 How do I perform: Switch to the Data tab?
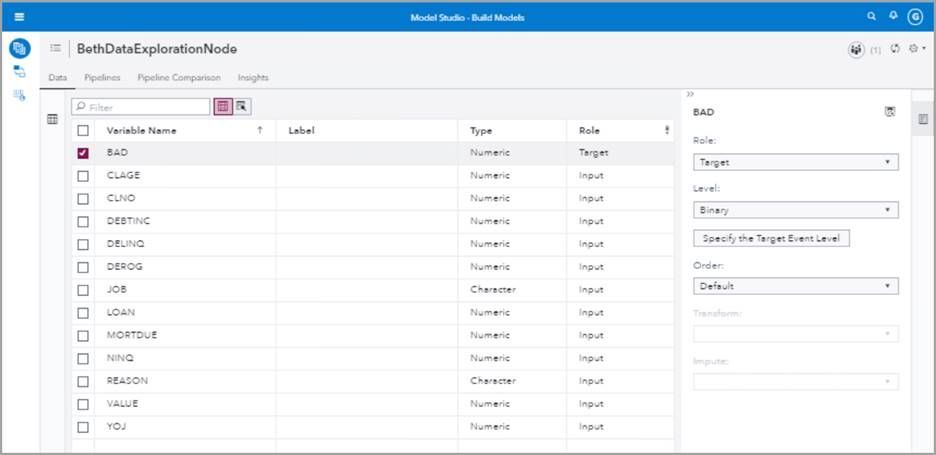[x=57, y=78]
